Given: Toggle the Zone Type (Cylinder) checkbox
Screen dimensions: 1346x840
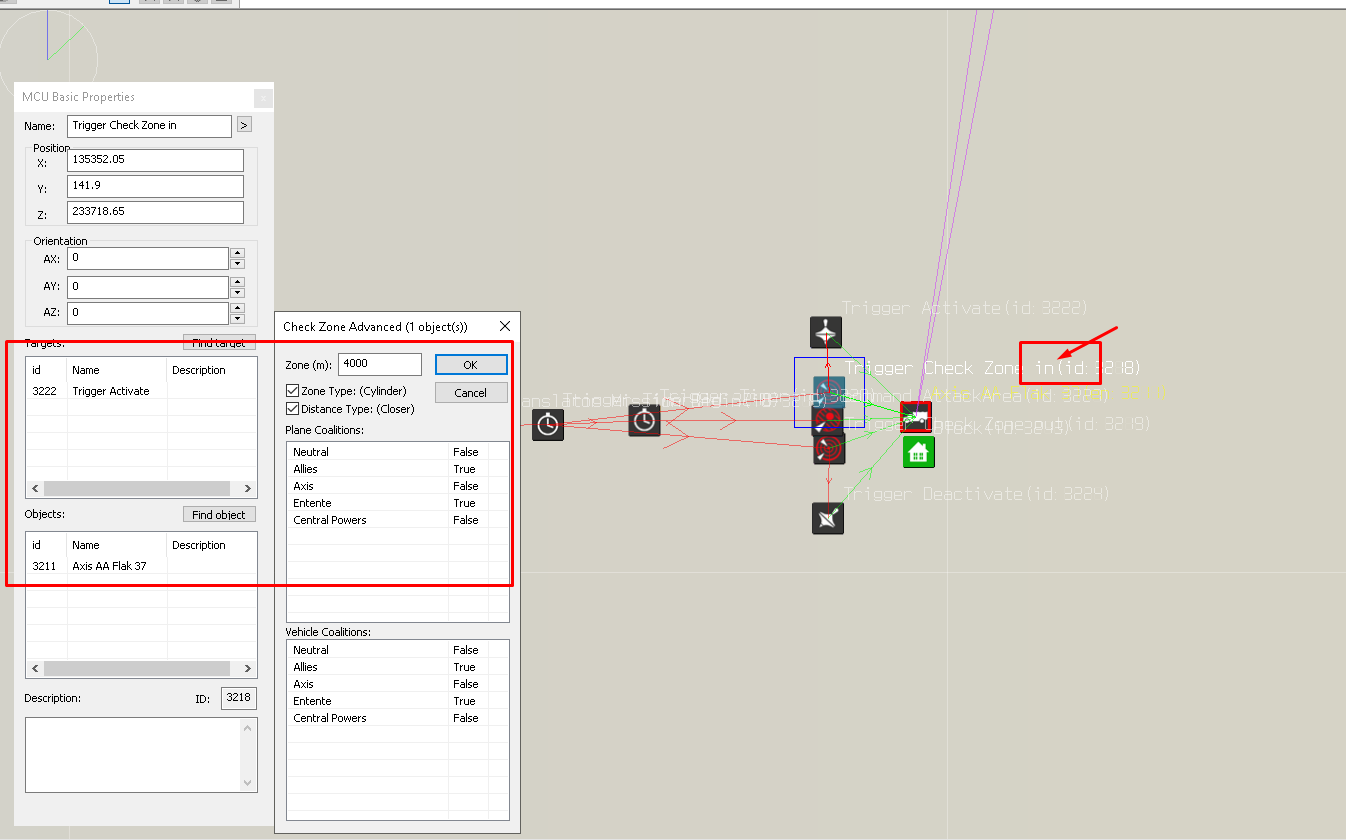Looking at the screenshot, I should point(292,391).
